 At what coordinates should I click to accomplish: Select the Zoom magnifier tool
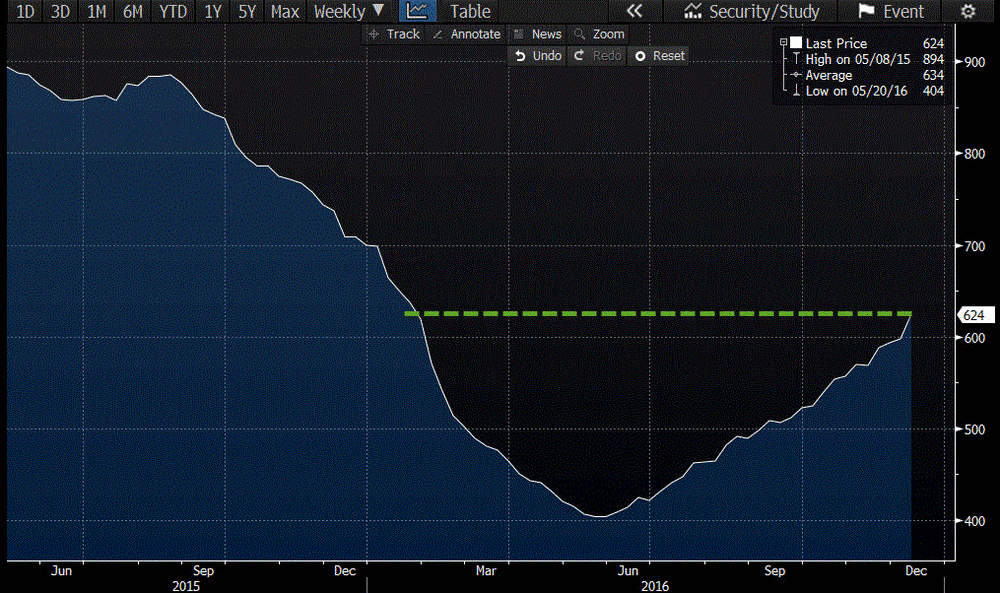[599, 34]
